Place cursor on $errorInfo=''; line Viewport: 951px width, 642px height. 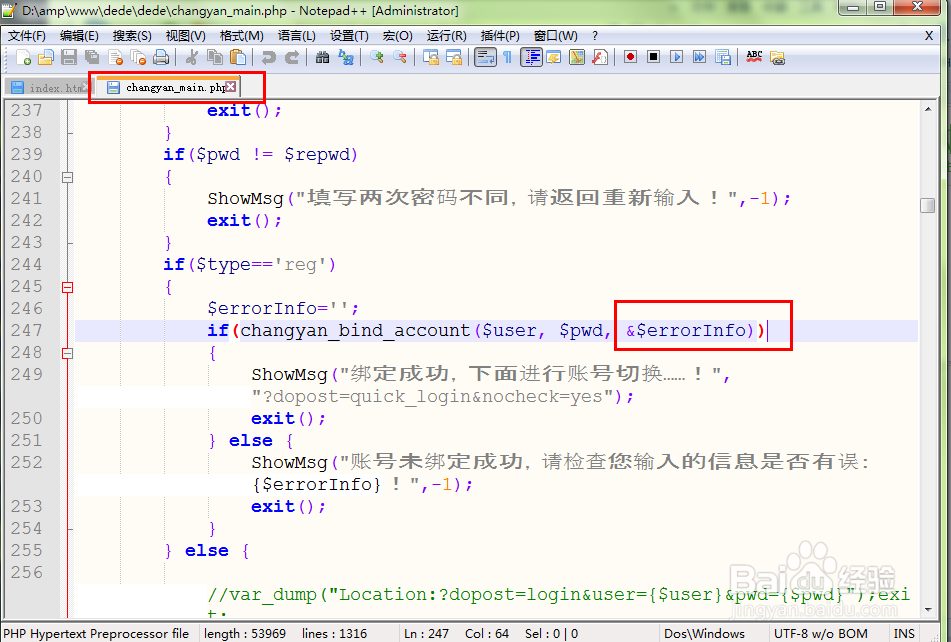283,309
